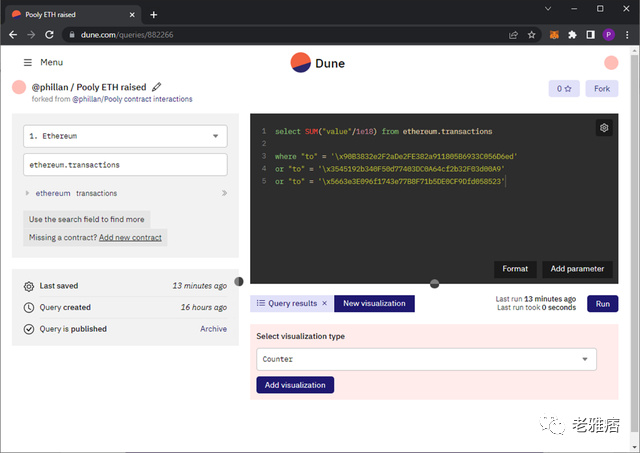The width and height of the screenshot is (640, 453).
Task: Click the pencil edit icon beside query title
Action: (x=157, y=88)
